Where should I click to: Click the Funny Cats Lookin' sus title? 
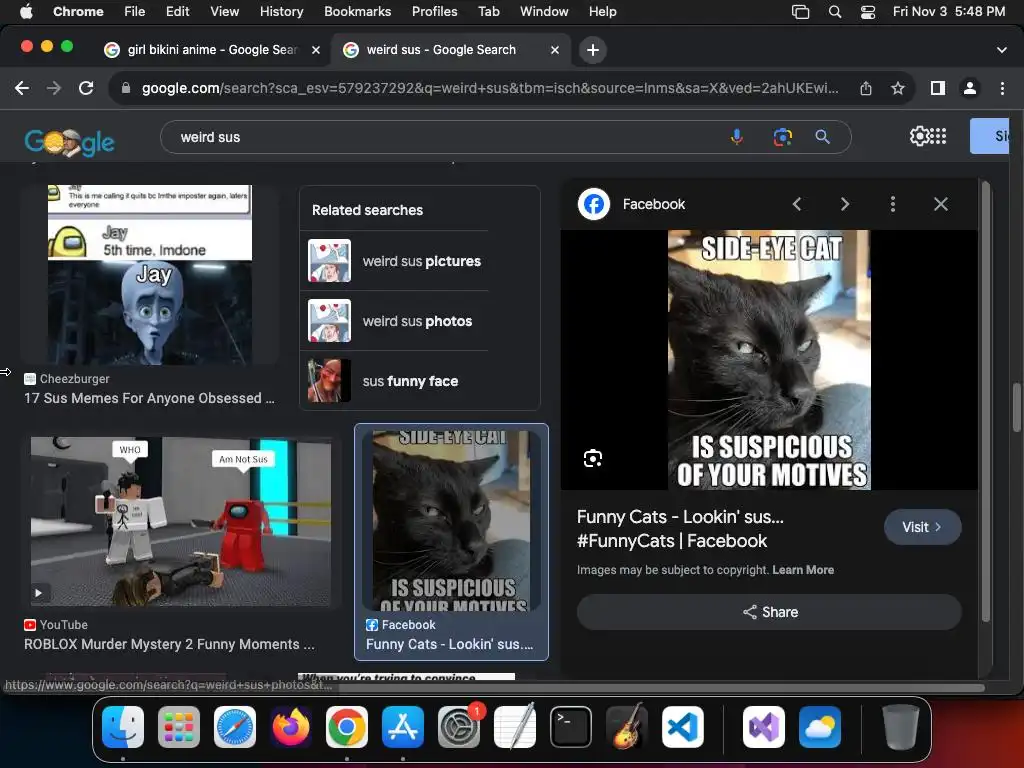680,529
